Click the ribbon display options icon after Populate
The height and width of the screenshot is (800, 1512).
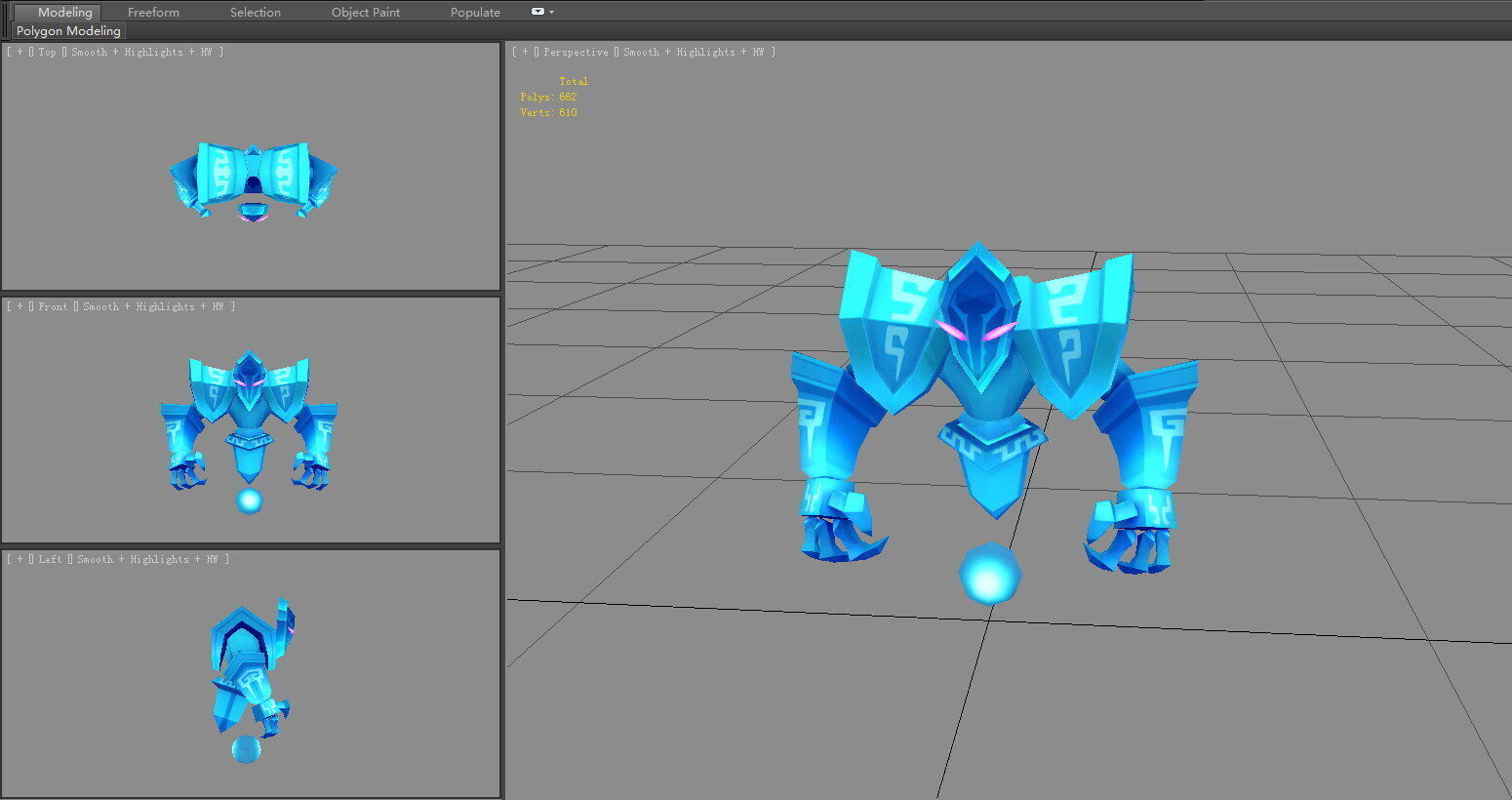[x=541, y=12]
